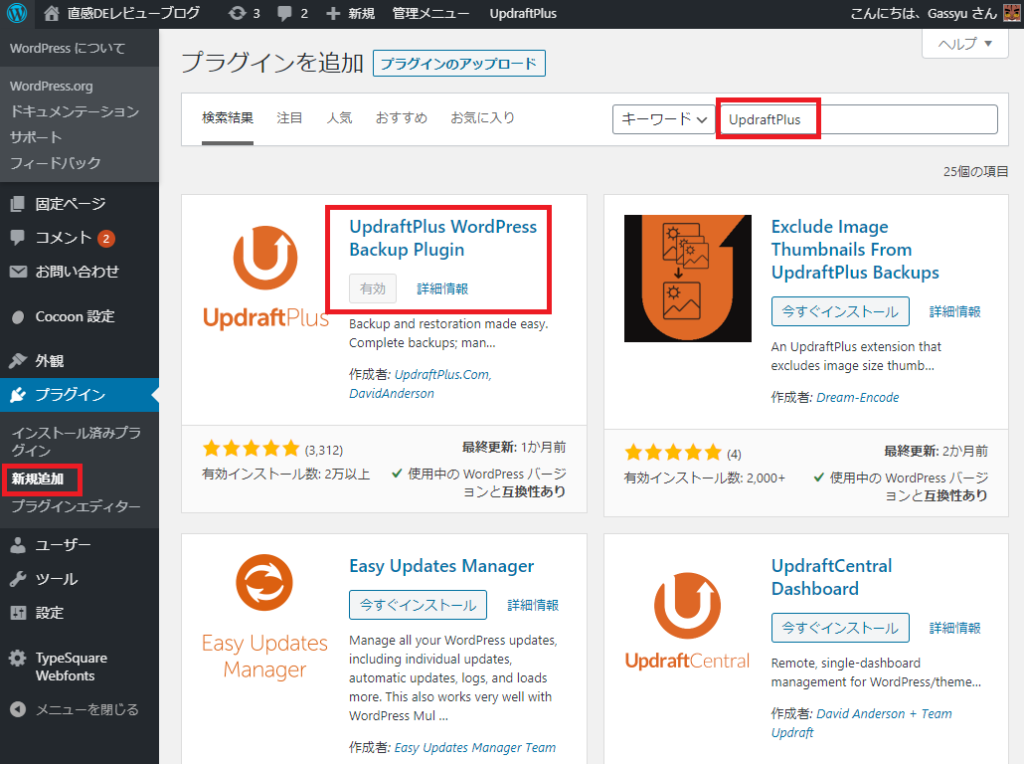Click the プラグイン plug icon

coord(18,394)
